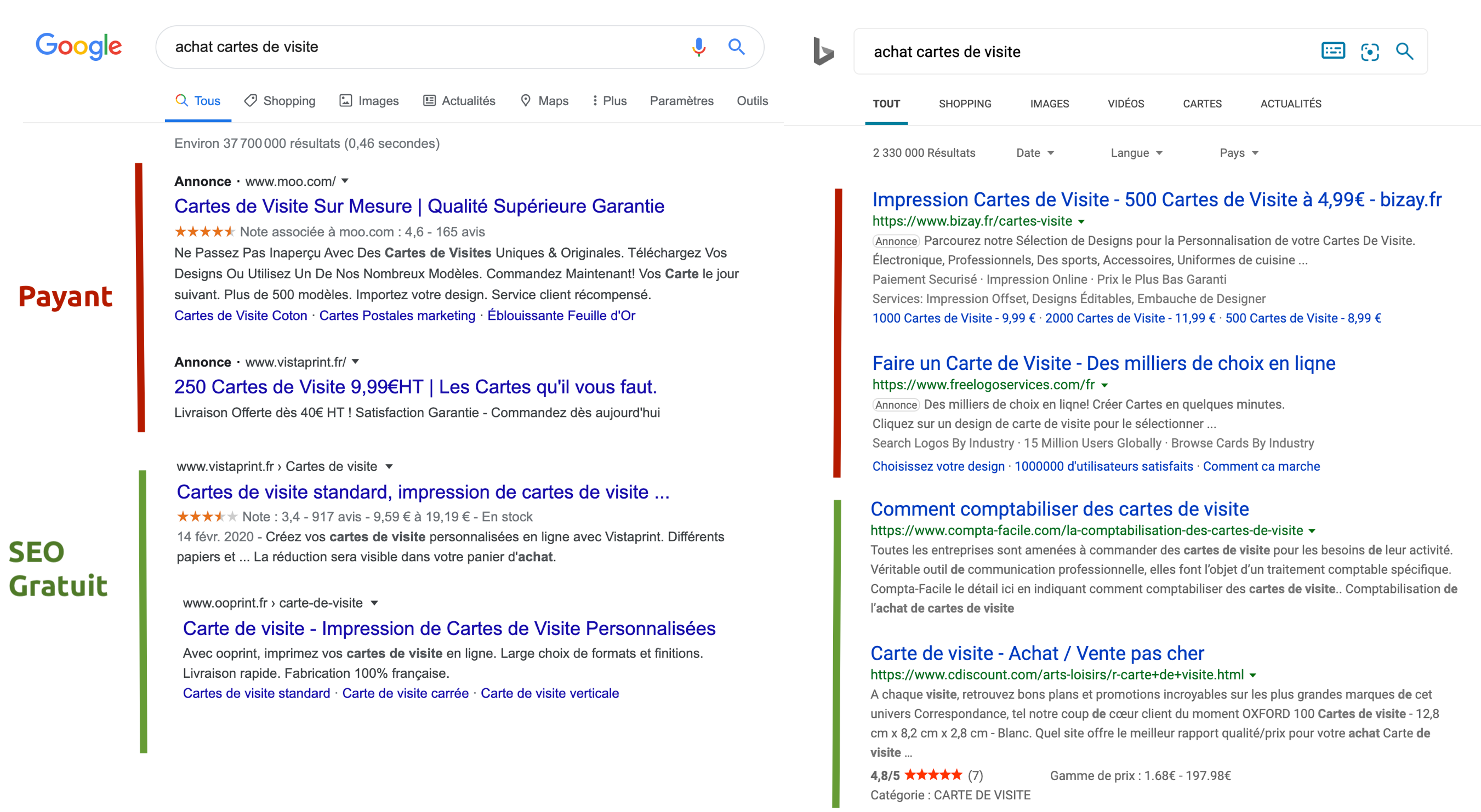1481x812 pixels.
Task: Open Comment ca marche sitelink
Action: [x=1261, y=466]
